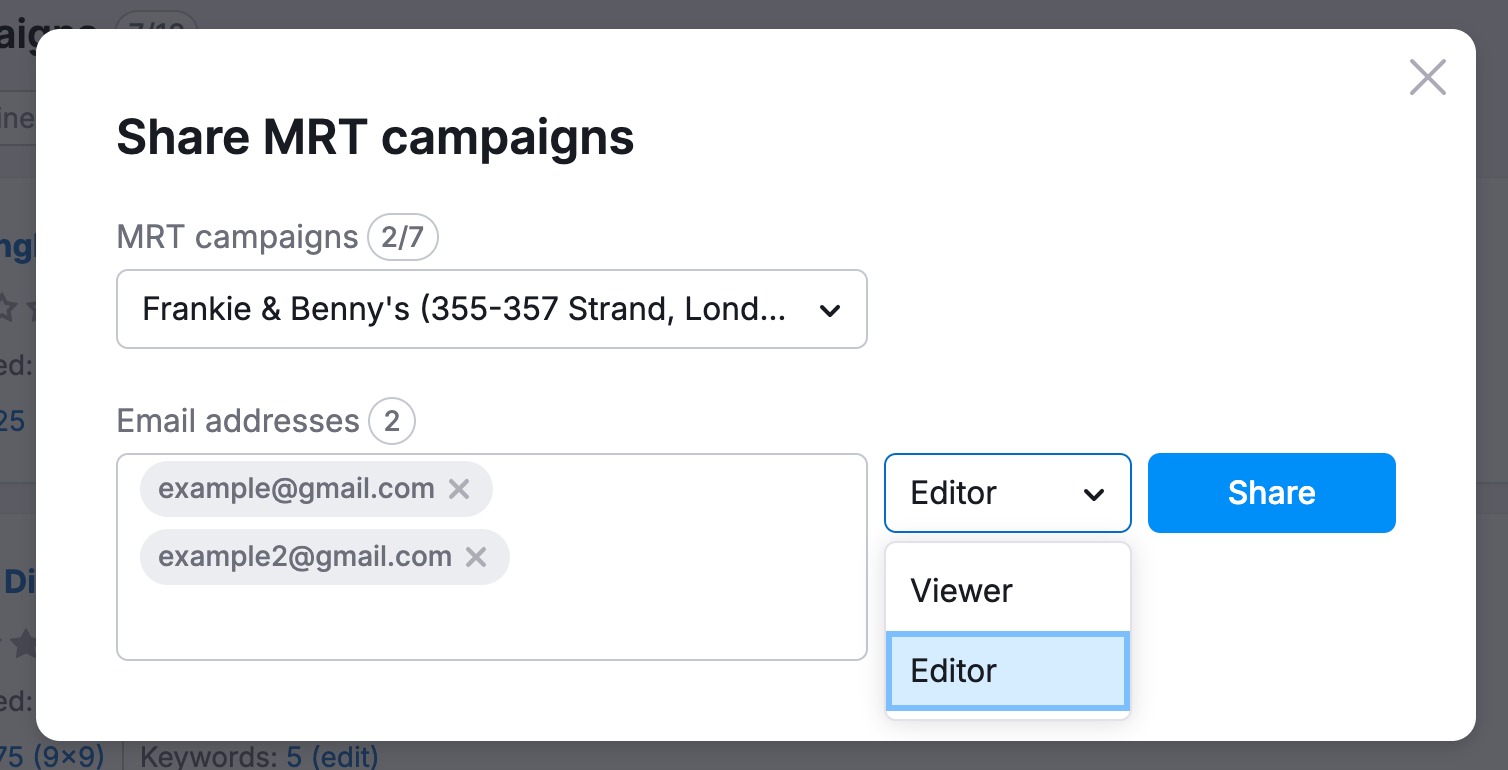Click the 2/7 badge beside MRT campaigns
This screenshot has height=770, width=1508.
402,237
